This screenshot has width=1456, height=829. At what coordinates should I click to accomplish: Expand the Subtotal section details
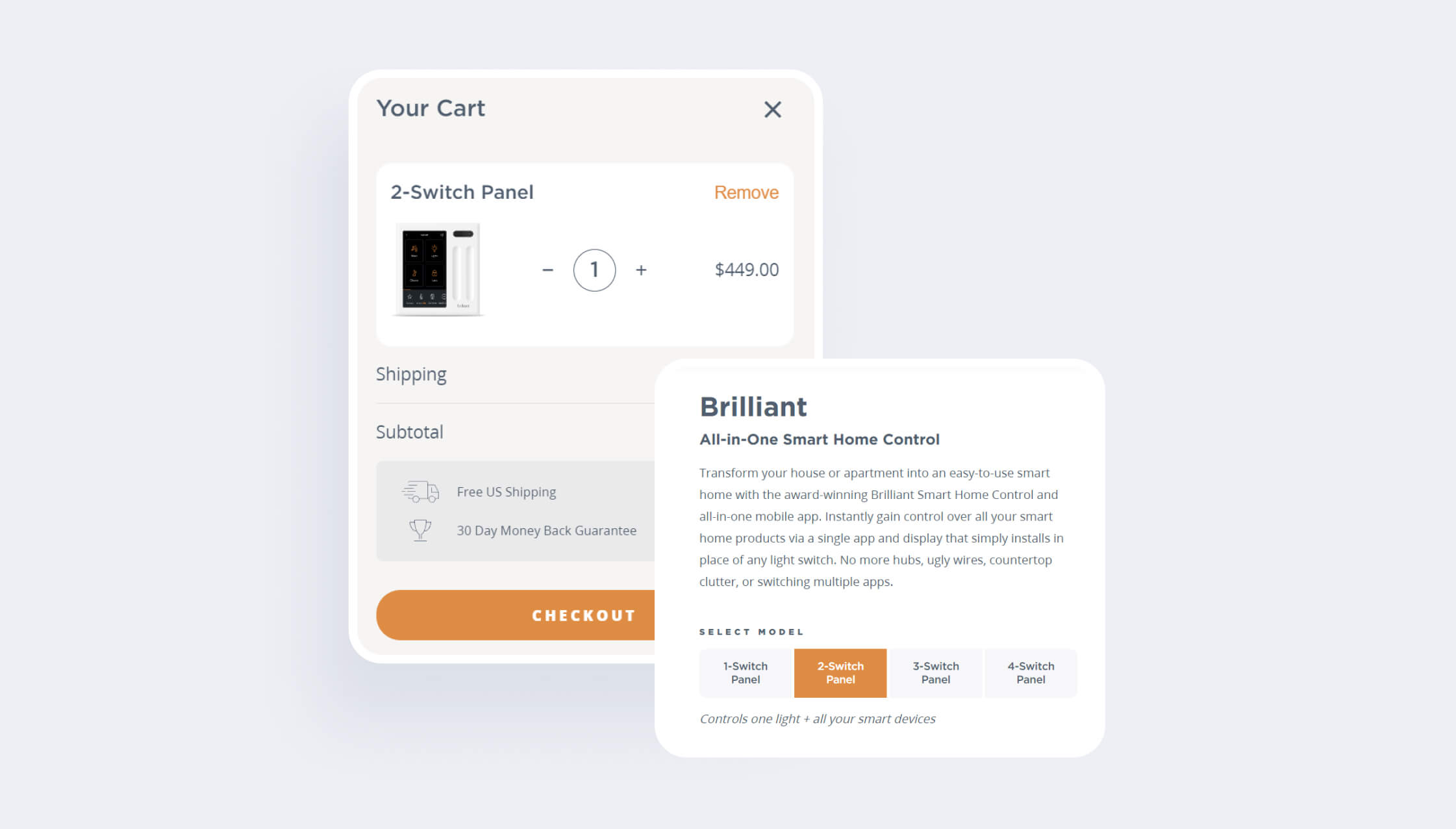[x=408, y=432]
